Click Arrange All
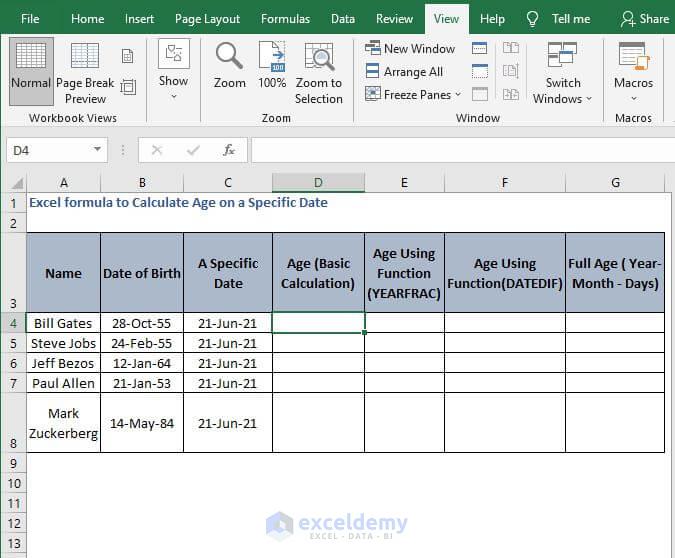This screenshot has height=558, width=675. click(x=404, y=71)
